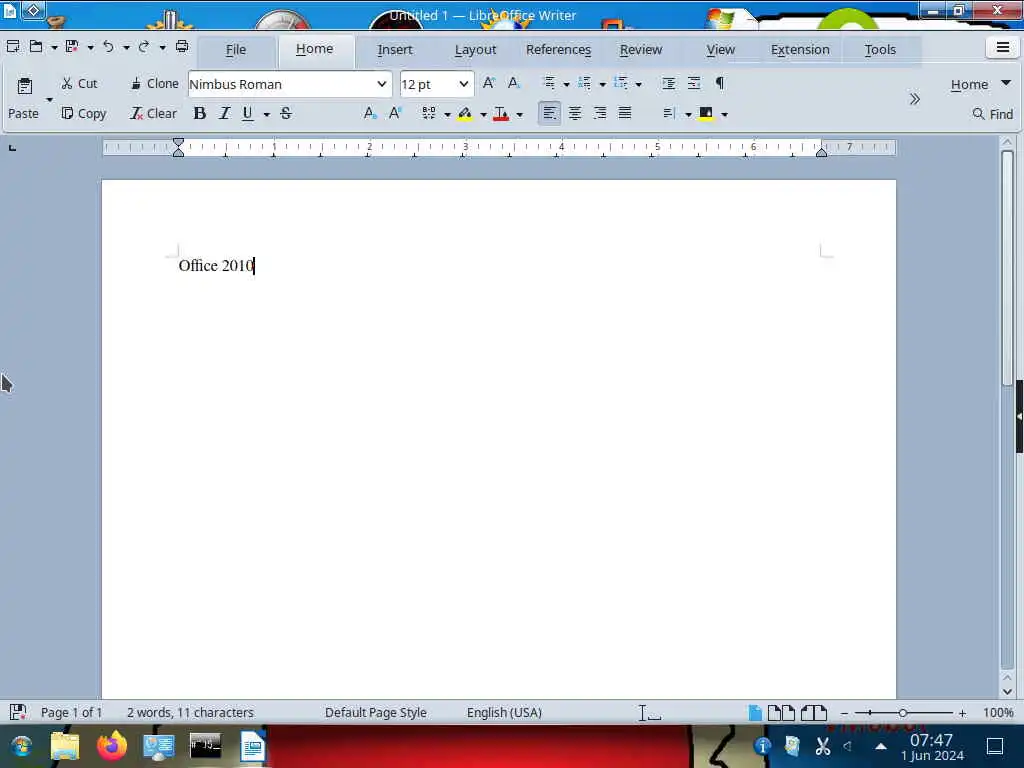This screenshot has height=768, width=1024.
Task: Toggle Underline formatting
Action: pyautogui.click(x=248, y=114)
